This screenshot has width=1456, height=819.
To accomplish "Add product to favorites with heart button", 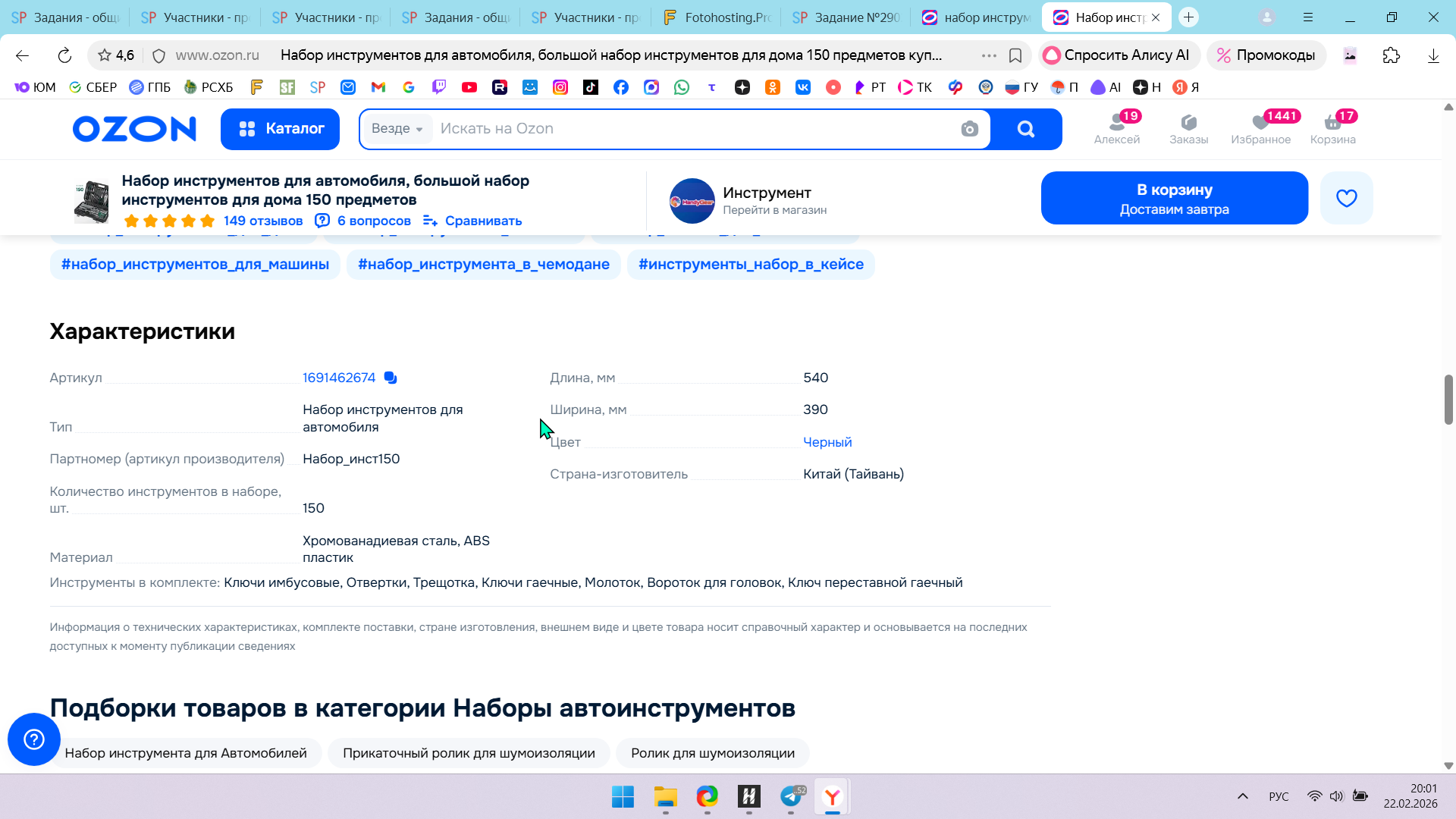I will (x=1346, y=198).
